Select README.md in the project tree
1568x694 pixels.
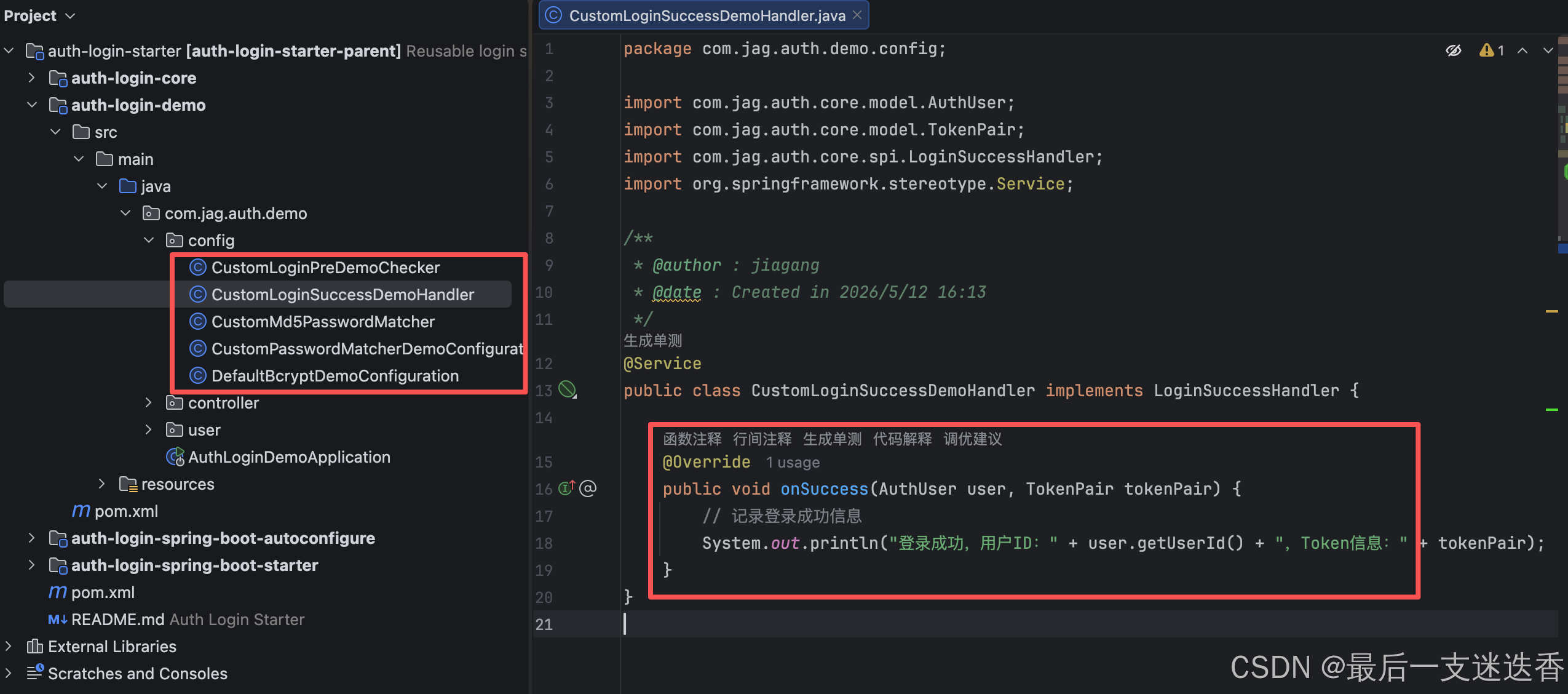(118, 620)
